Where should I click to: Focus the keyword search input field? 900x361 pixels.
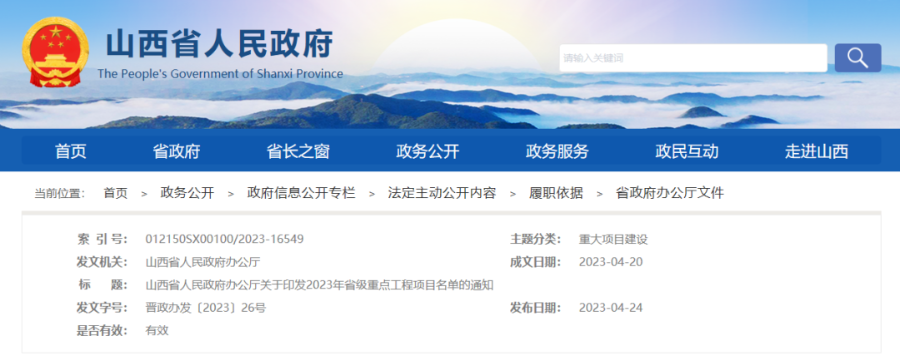[x=693, y=58]
